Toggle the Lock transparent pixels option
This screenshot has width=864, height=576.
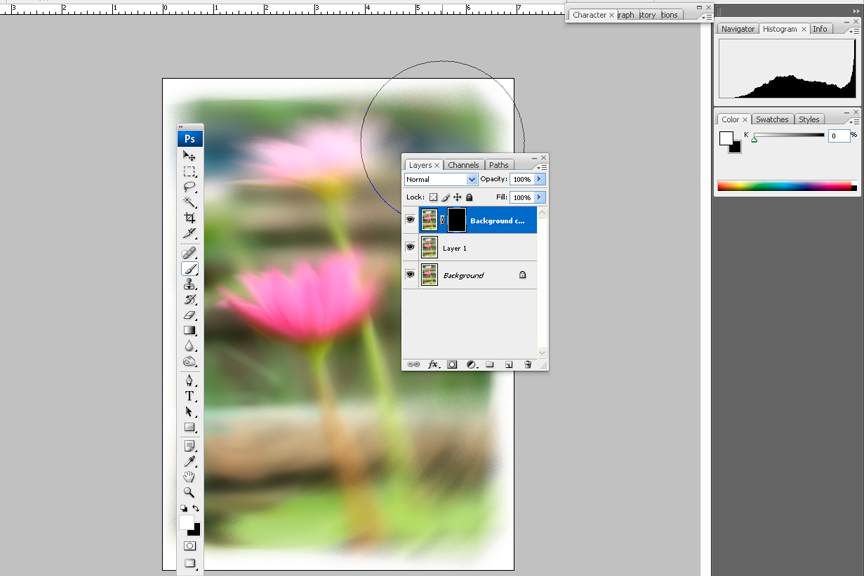[433, 198]
